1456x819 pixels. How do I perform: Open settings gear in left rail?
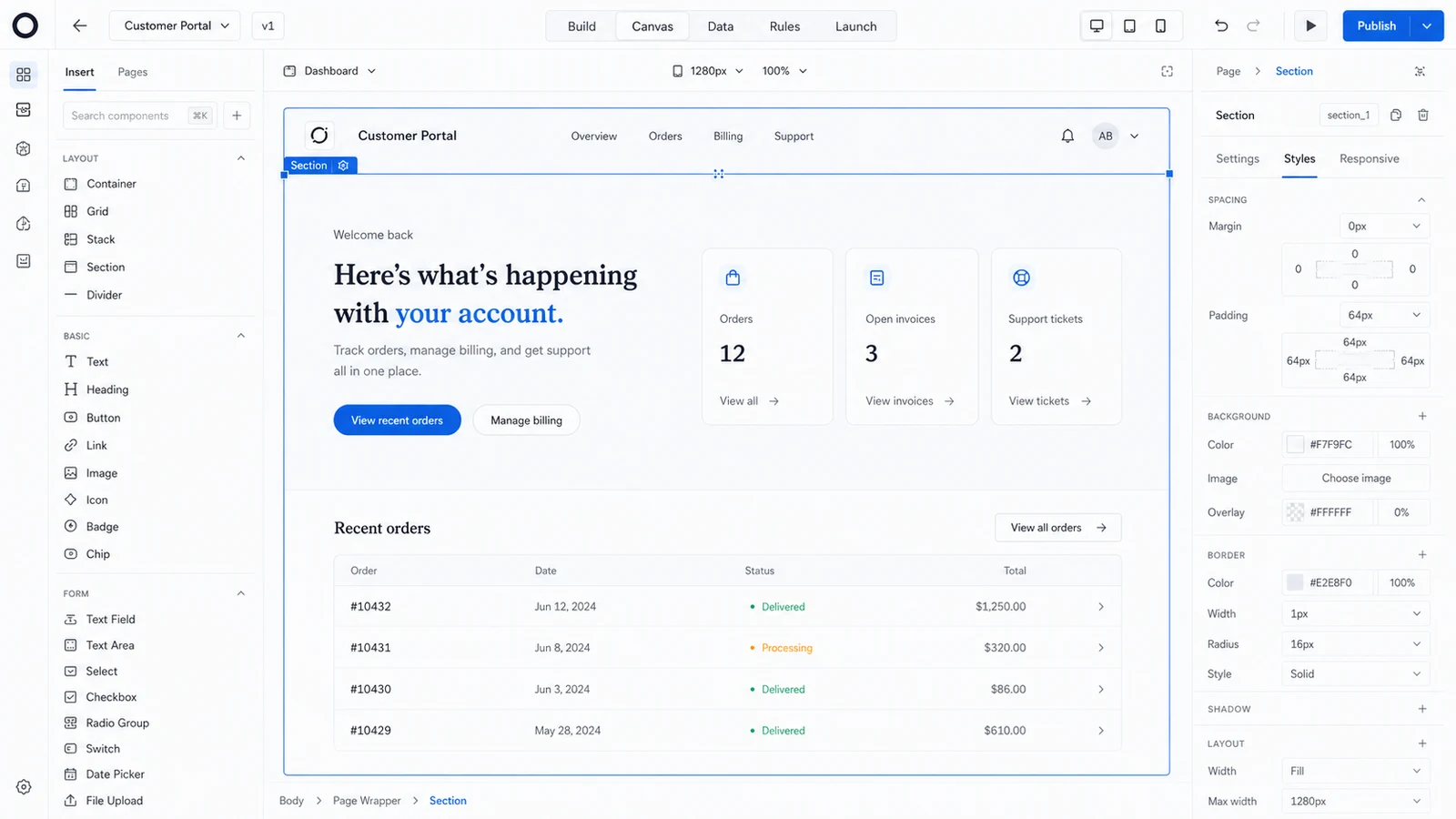pos(24,787)
